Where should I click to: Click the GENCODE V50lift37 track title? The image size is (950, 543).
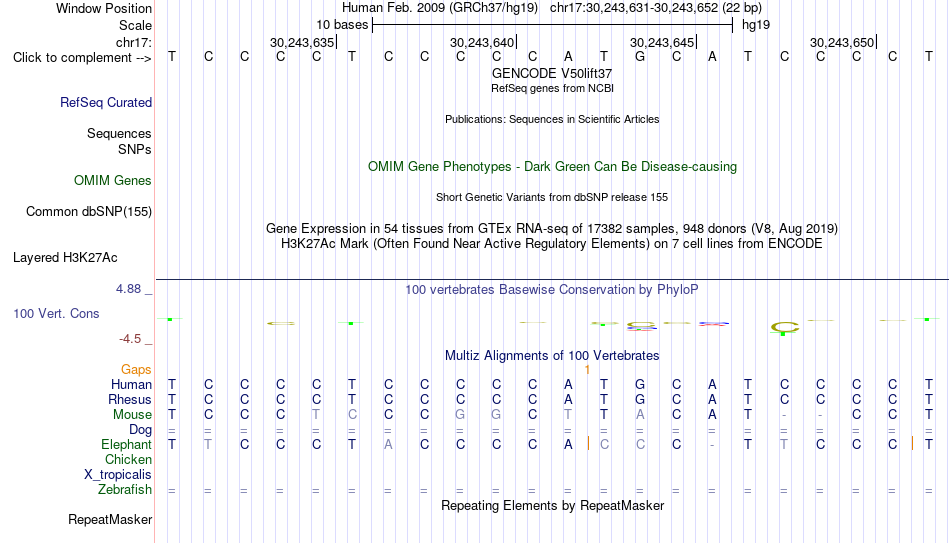click(x=552, y=73)
